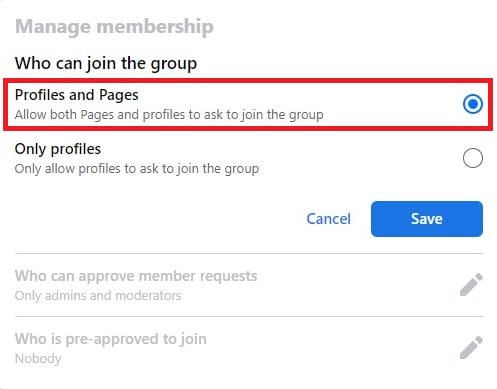Click the 'Only profiles' option title

tap(58, 149)
